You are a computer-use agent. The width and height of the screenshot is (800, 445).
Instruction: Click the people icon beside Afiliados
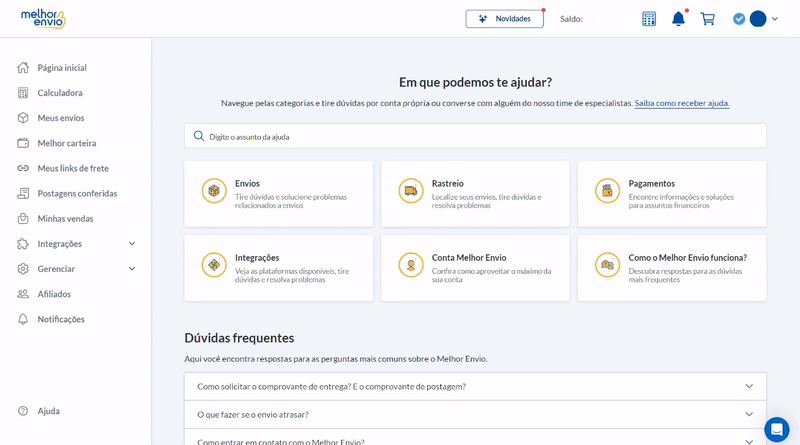[x=23, y=294]
